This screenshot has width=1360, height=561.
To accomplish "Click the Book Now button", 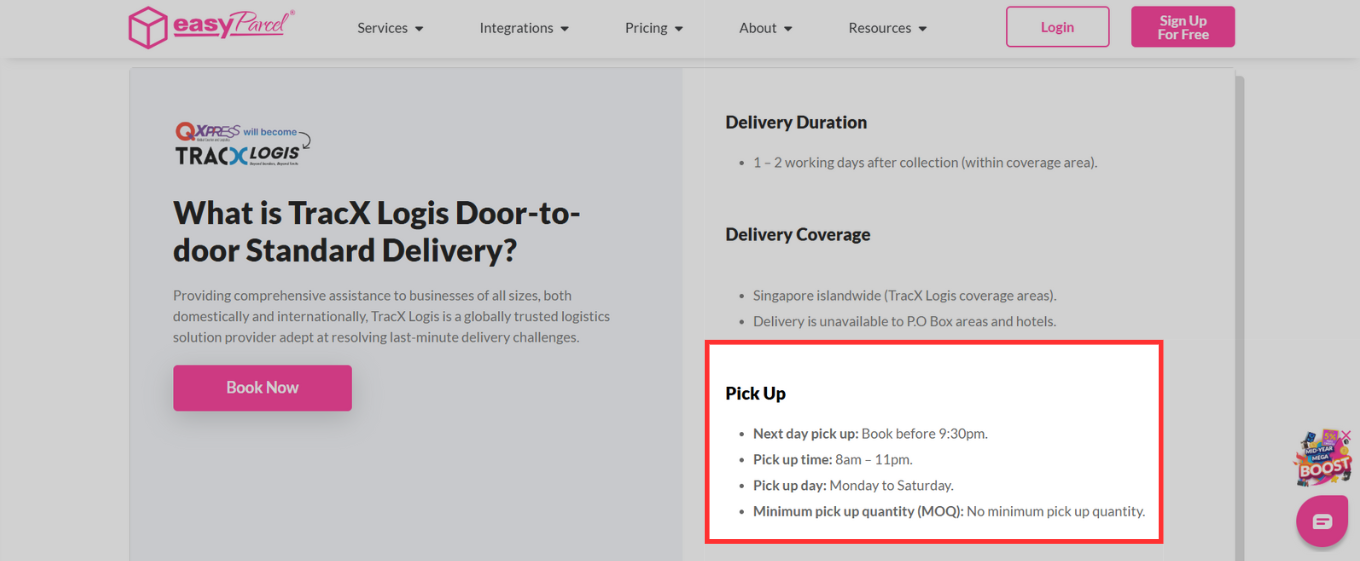I will point(262,388).
